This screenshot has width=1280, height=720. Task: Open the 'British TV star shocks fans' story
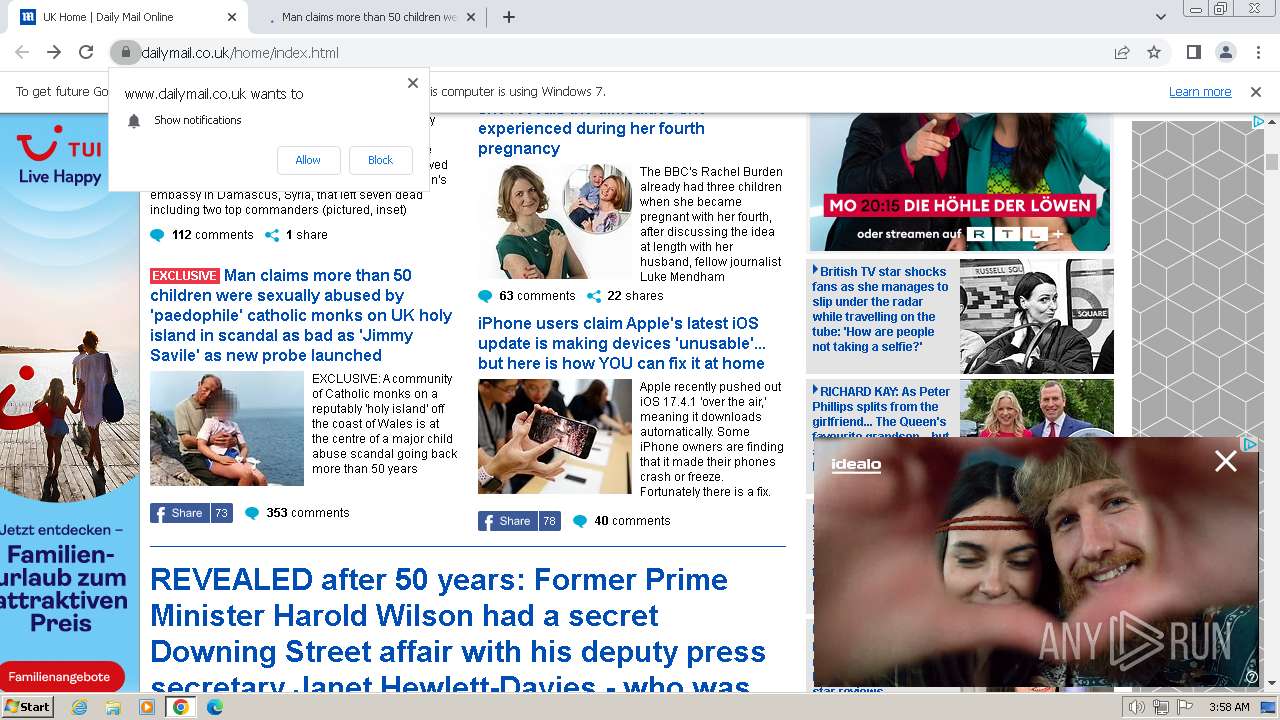(x=880, y=309)
